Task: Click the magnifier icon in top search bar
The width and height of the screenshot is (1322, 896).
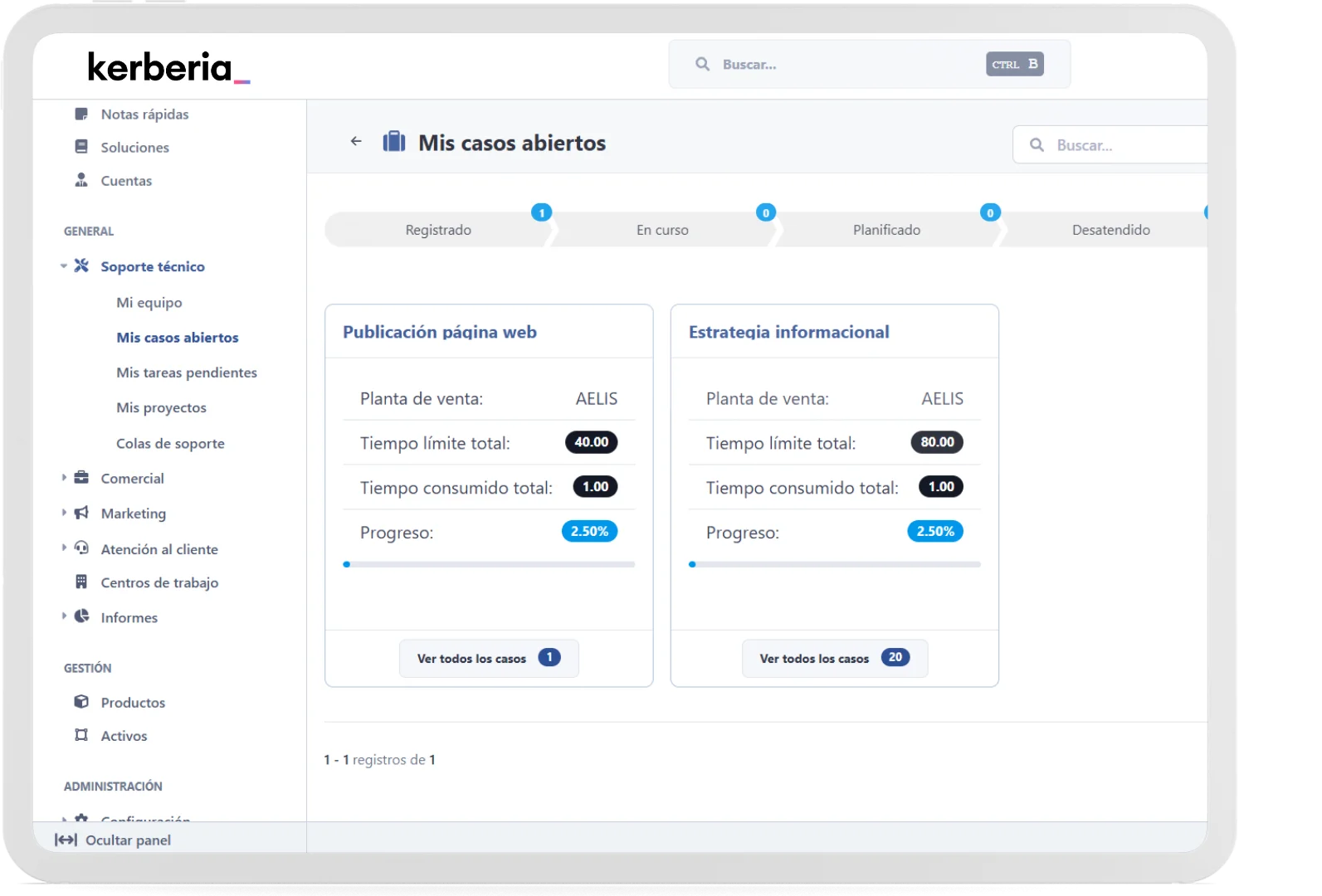Action: point(702,64)
